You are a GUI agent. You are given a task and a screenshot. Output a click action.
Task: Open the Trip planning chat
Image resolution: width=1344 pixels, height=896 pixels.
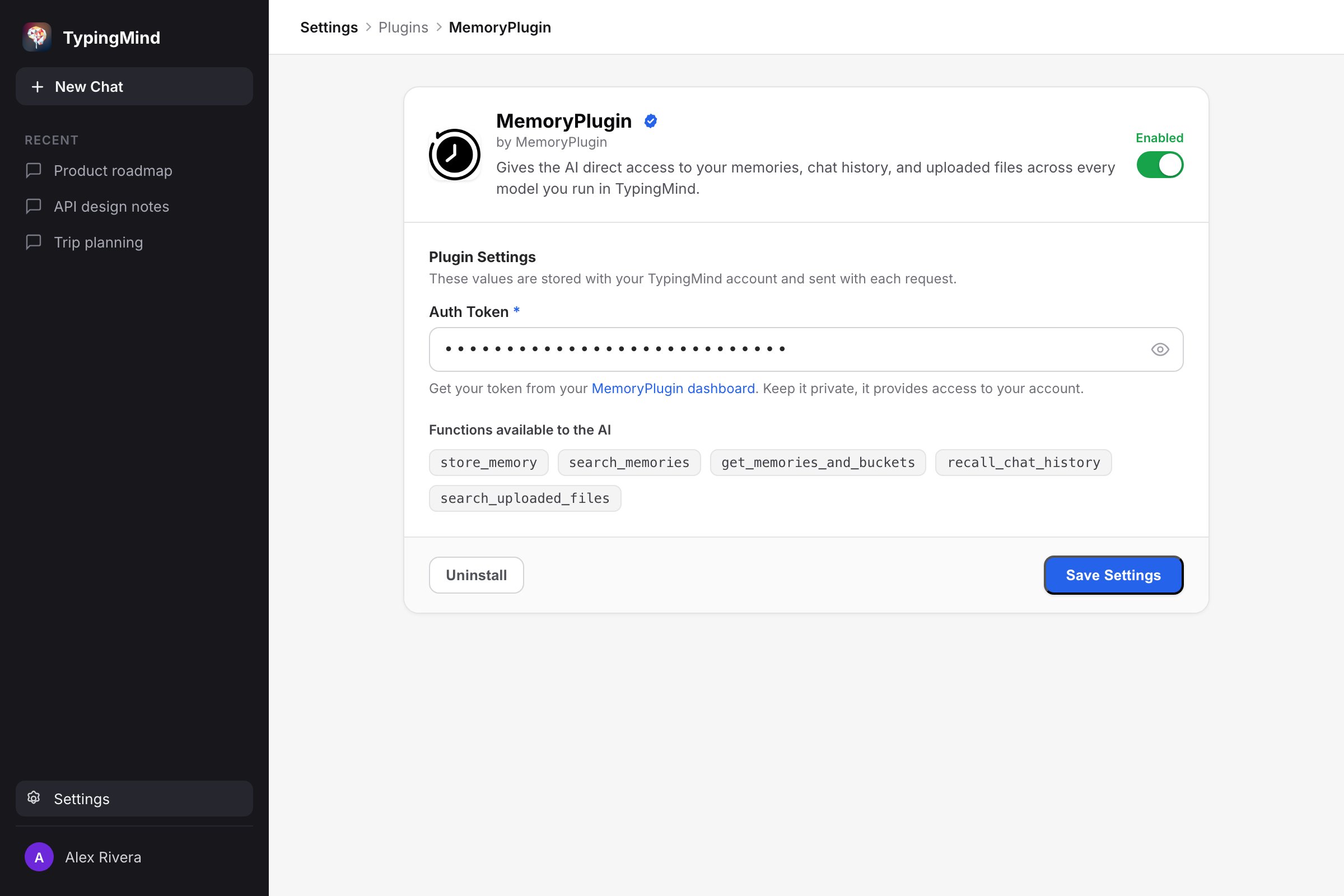click(x=134, y=242)
